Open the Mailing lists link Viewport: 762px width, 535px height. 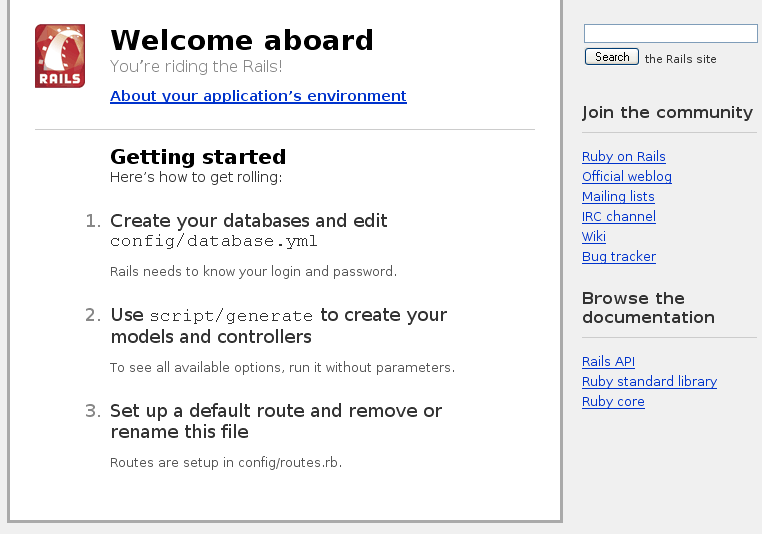[618, 196]
